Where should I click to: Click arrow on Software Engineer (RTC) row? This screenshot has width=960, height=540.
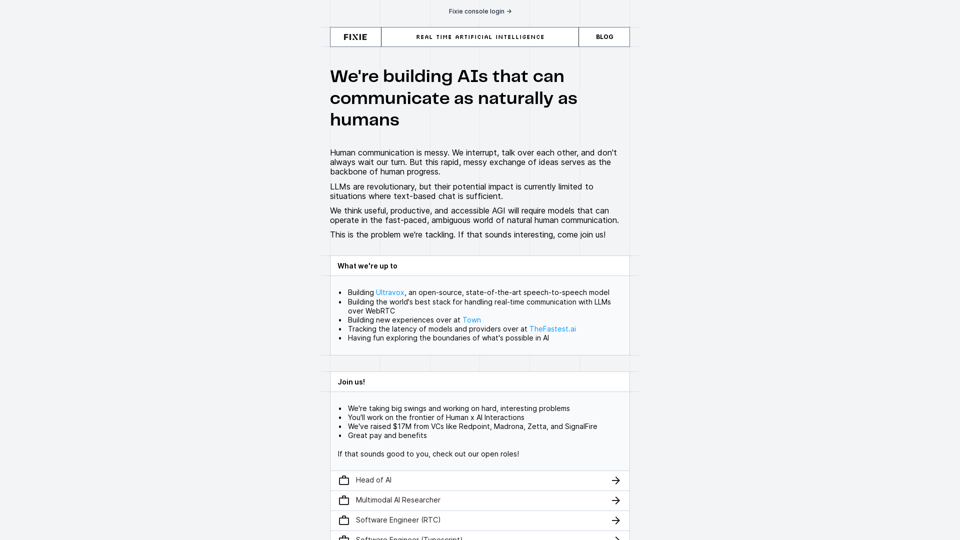[x=616, y=520]
